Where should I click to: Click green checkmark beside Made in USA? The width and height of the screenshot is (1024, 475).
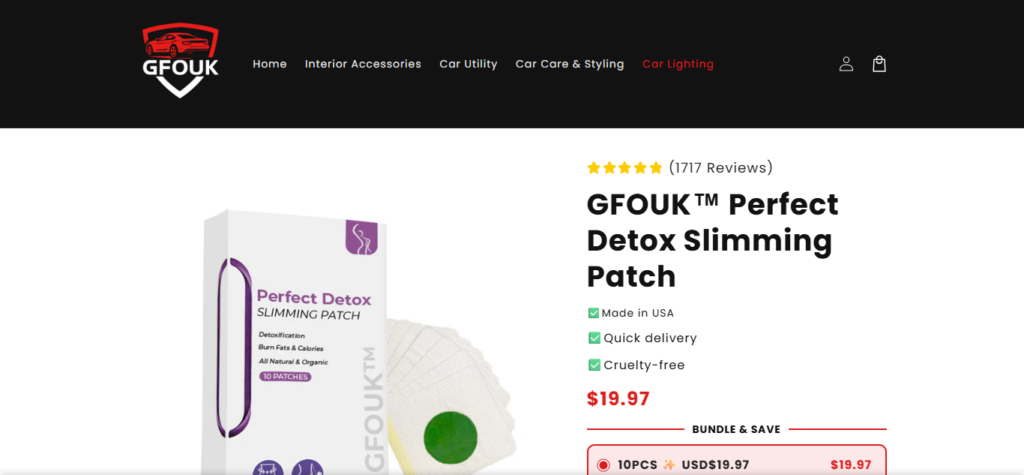(594, 313)
